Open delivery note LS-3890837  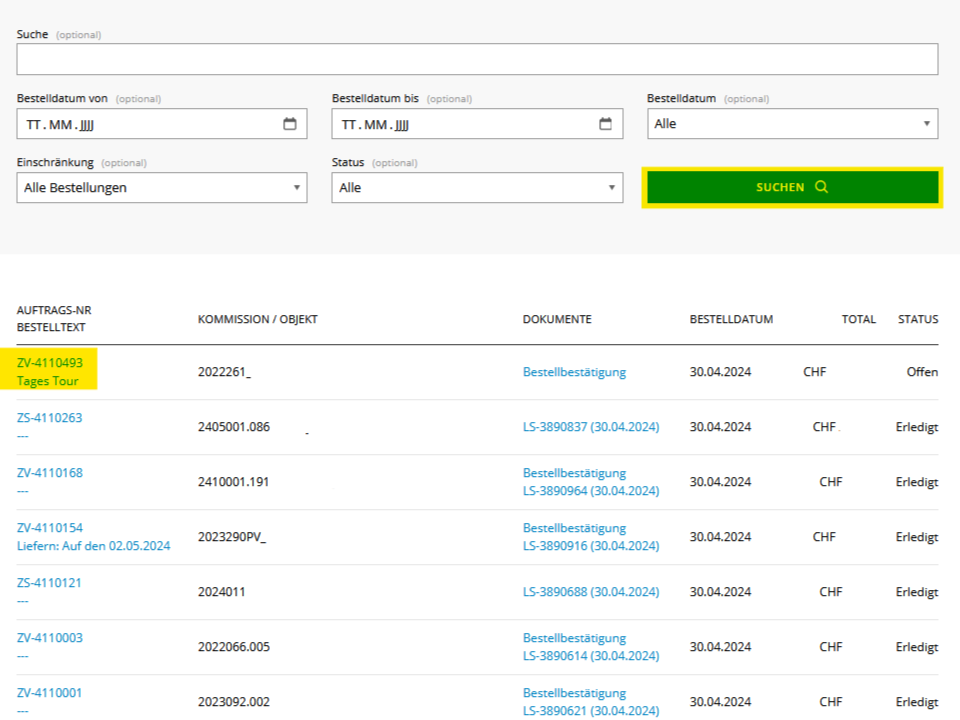(591, 427)
